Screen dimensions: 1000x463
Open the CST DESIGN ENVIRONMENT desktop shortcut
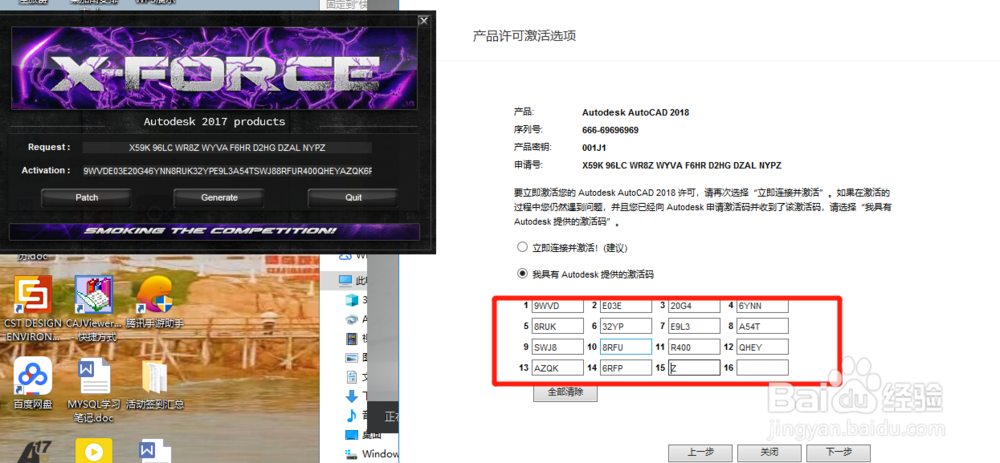point(33,295)
